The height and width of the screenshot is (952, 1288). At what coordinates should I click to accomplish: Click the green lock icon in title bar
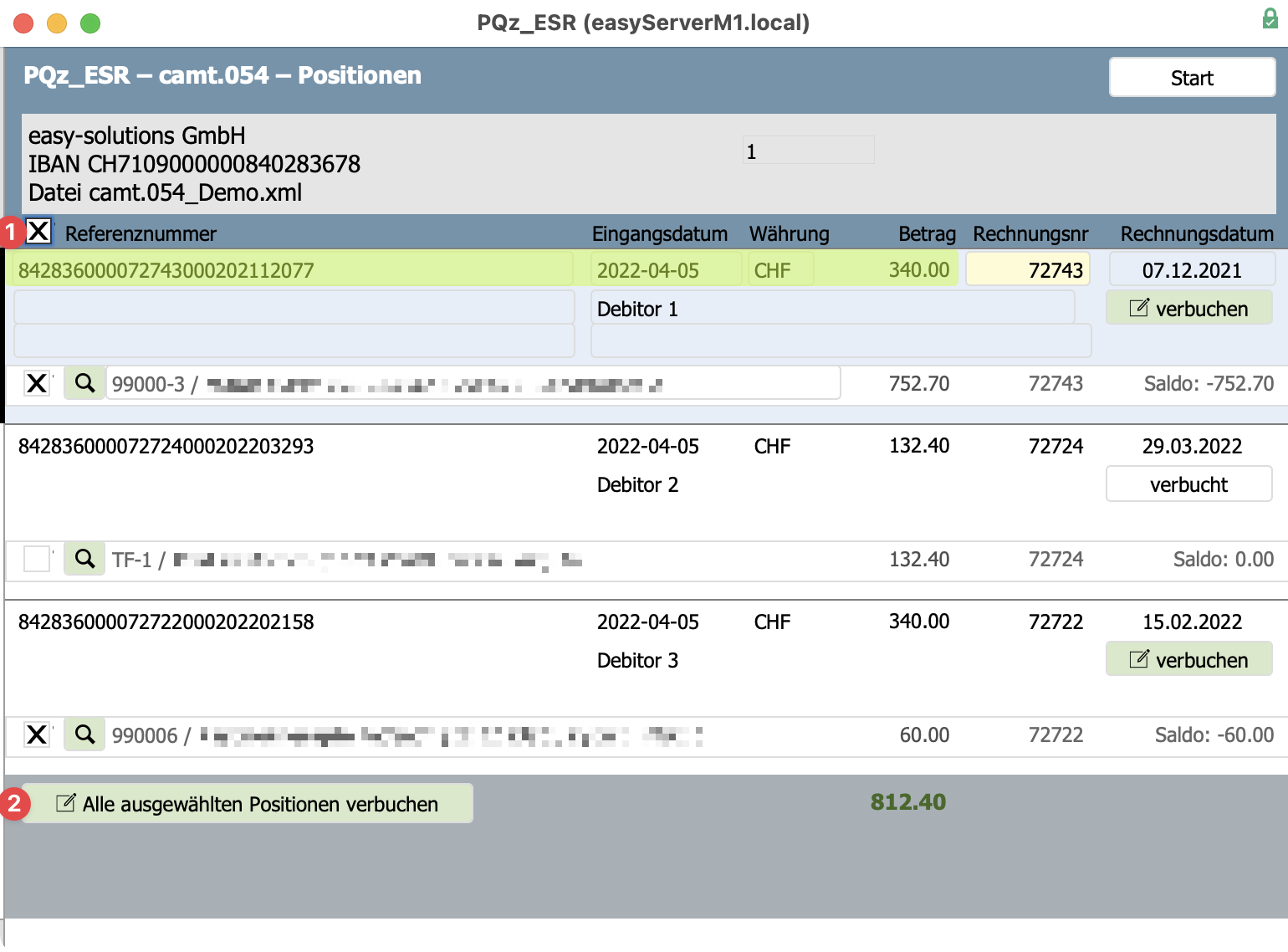(1270, 19)
